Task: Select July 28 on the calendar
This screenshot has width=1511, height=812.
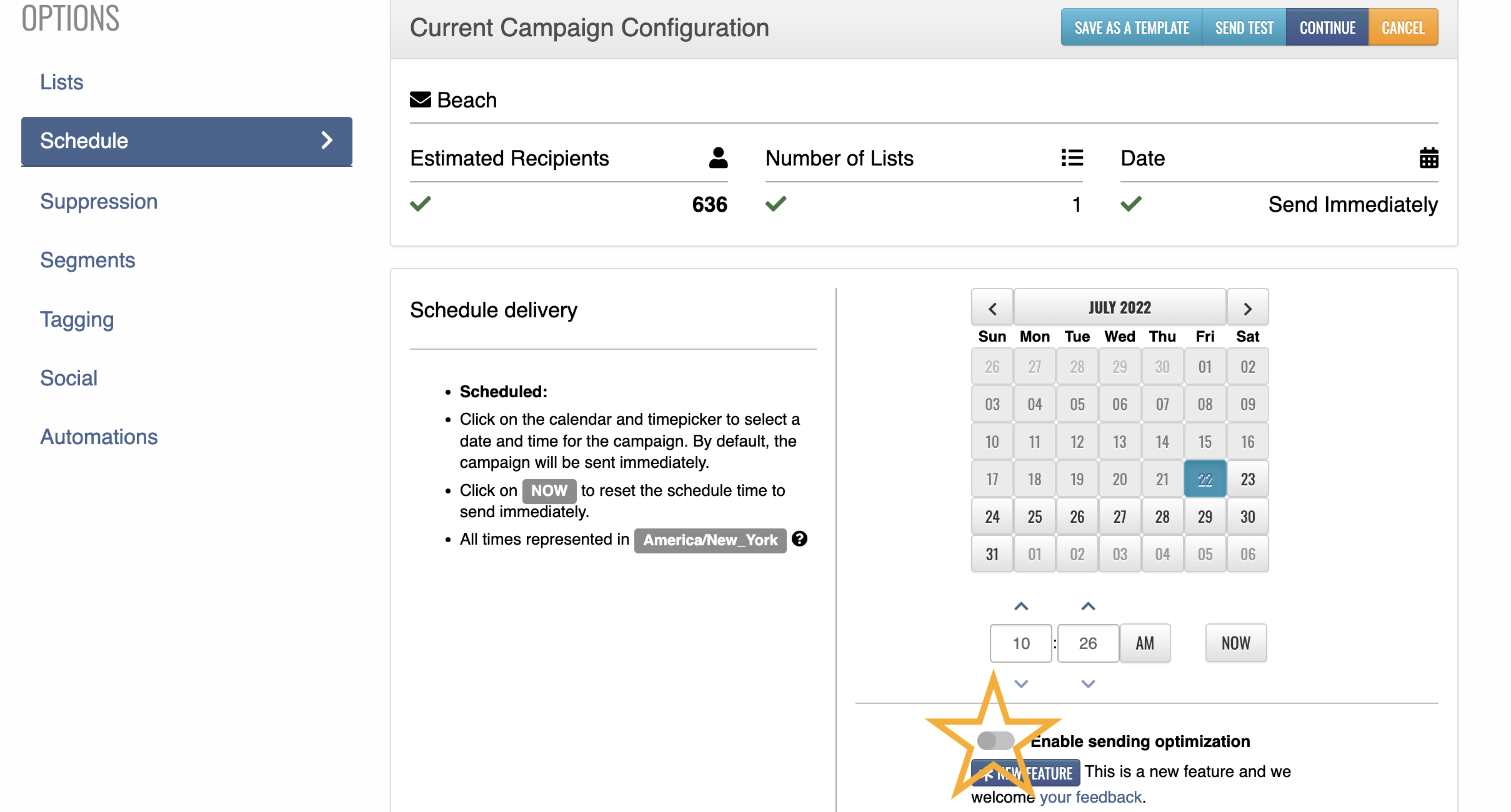Action: pos(1162,517)
